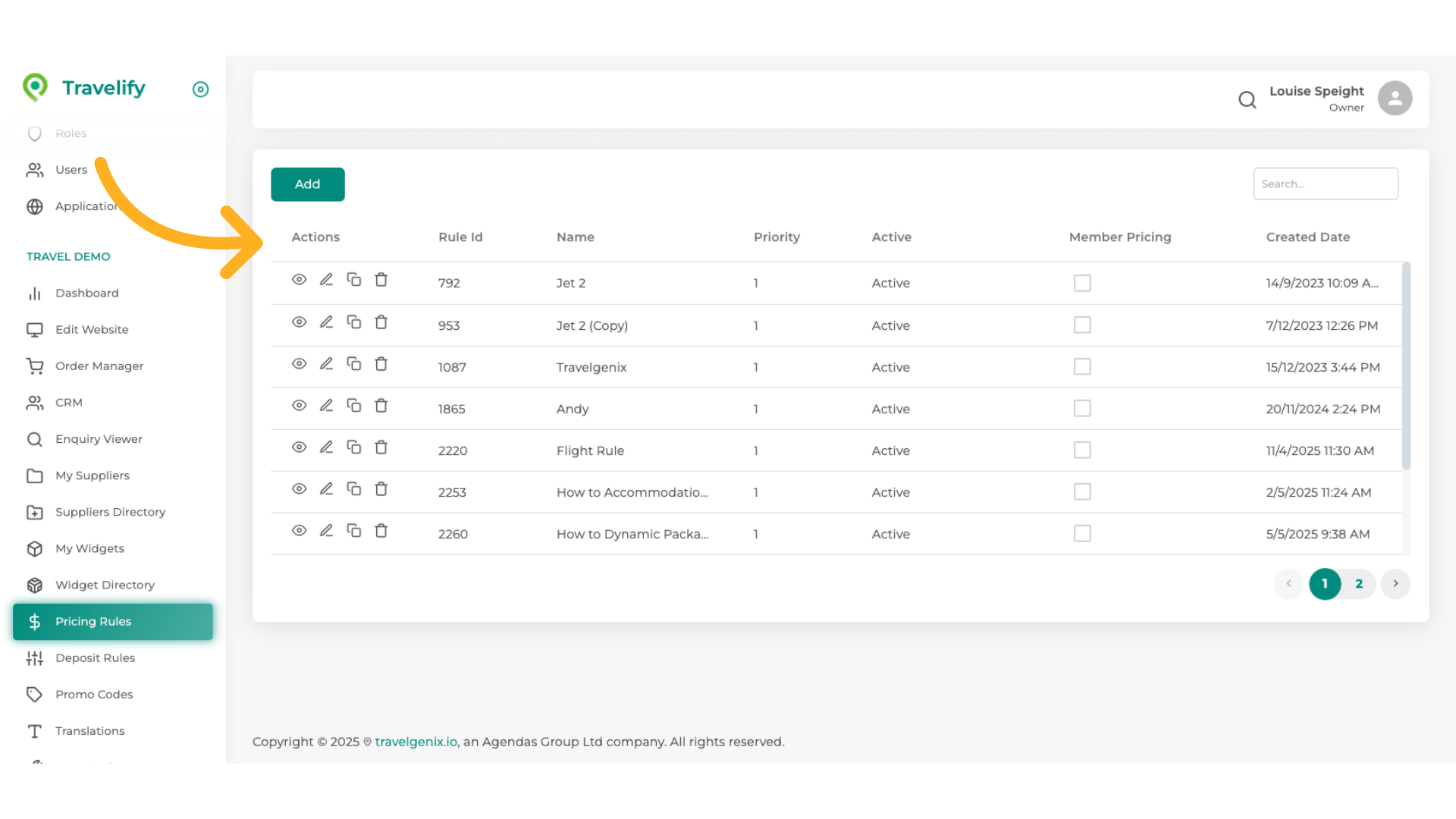
Task: Enable Member Pricing for Andy rule
Action: coord(1082,409)
